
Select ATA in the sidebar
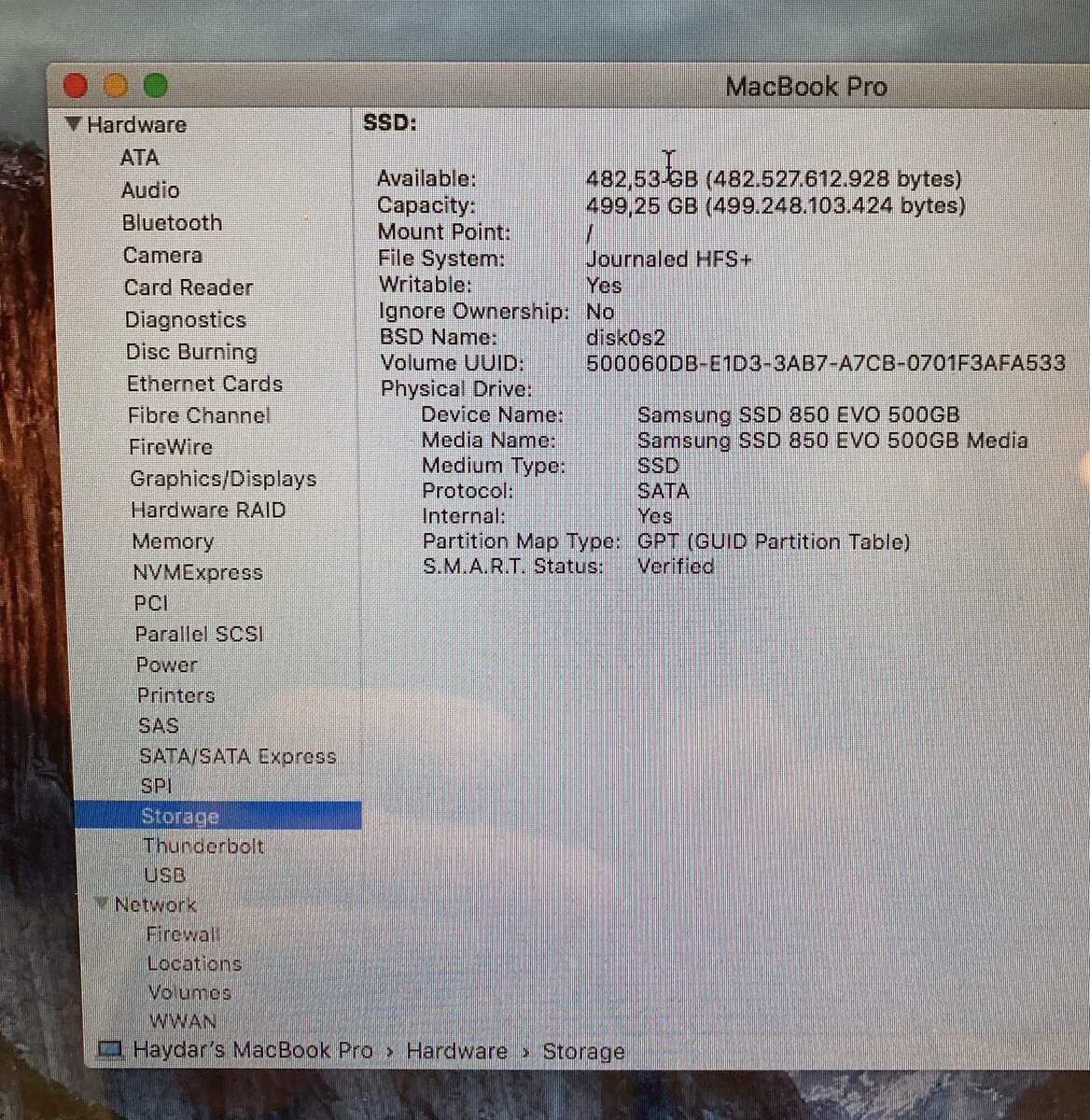click(139, 158)
